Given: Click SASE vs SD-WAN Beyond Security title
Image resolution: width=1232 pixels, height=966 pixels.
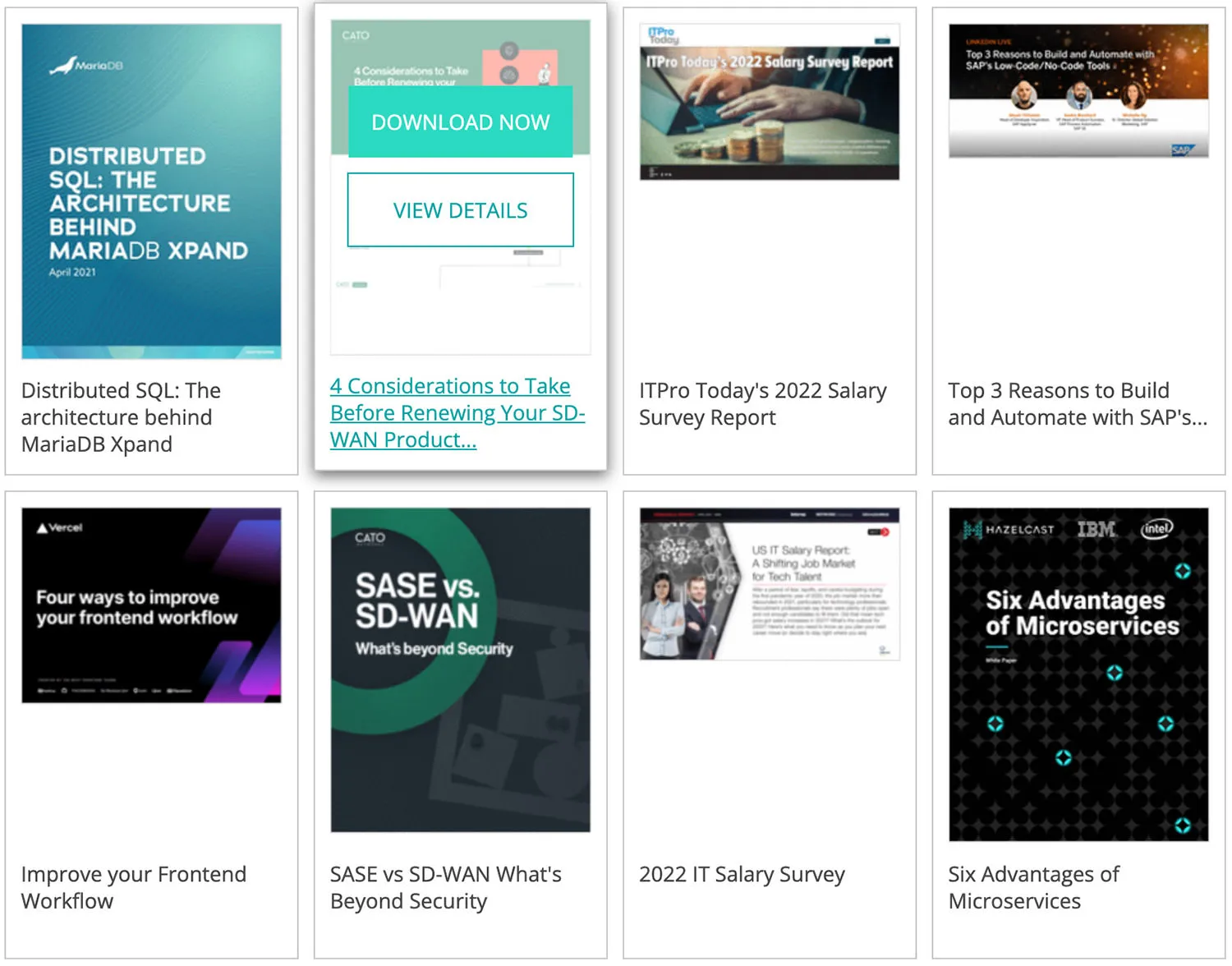Looking at the screenshot, I should [x=445, y=888].
